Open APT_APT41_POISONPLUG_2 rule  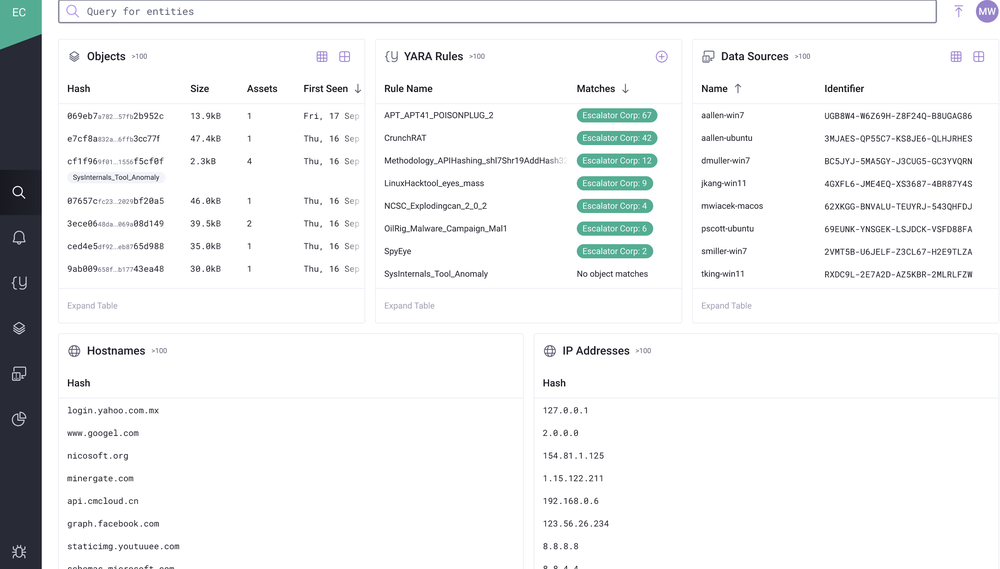pos(439,115)
